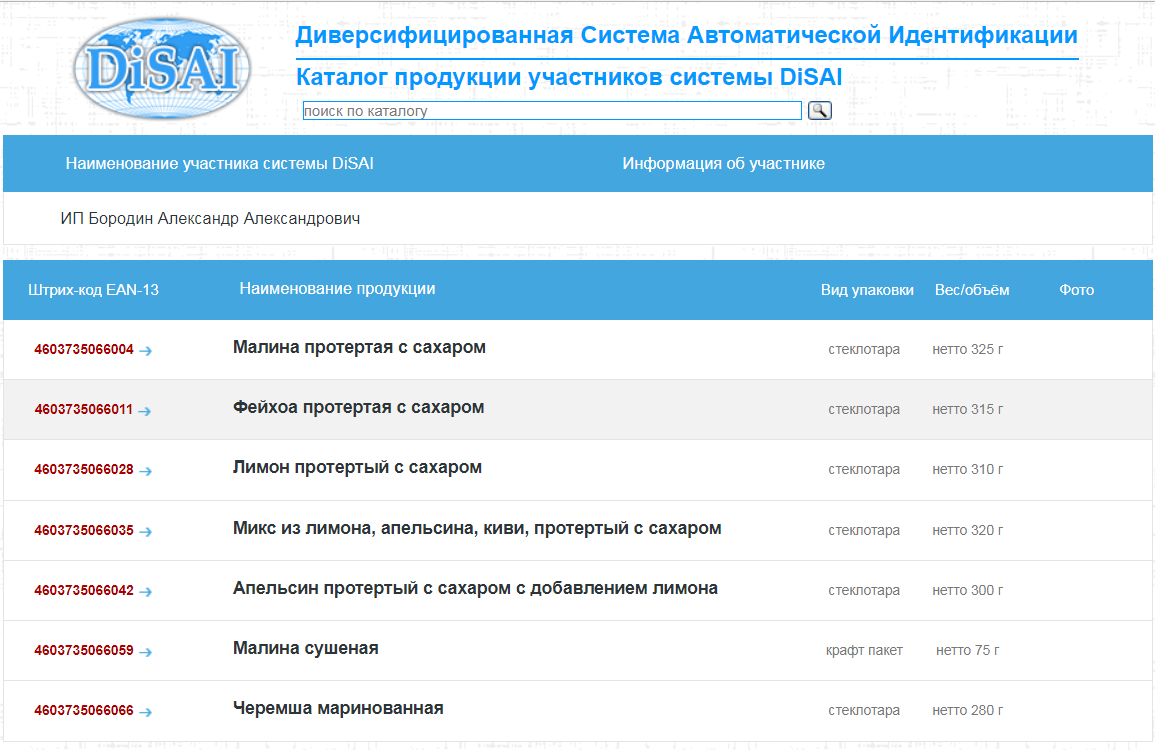Click the Штрих-код EAN-13 column header
1155x750 pixels.
pyautogui.click(x=94, y=290)
